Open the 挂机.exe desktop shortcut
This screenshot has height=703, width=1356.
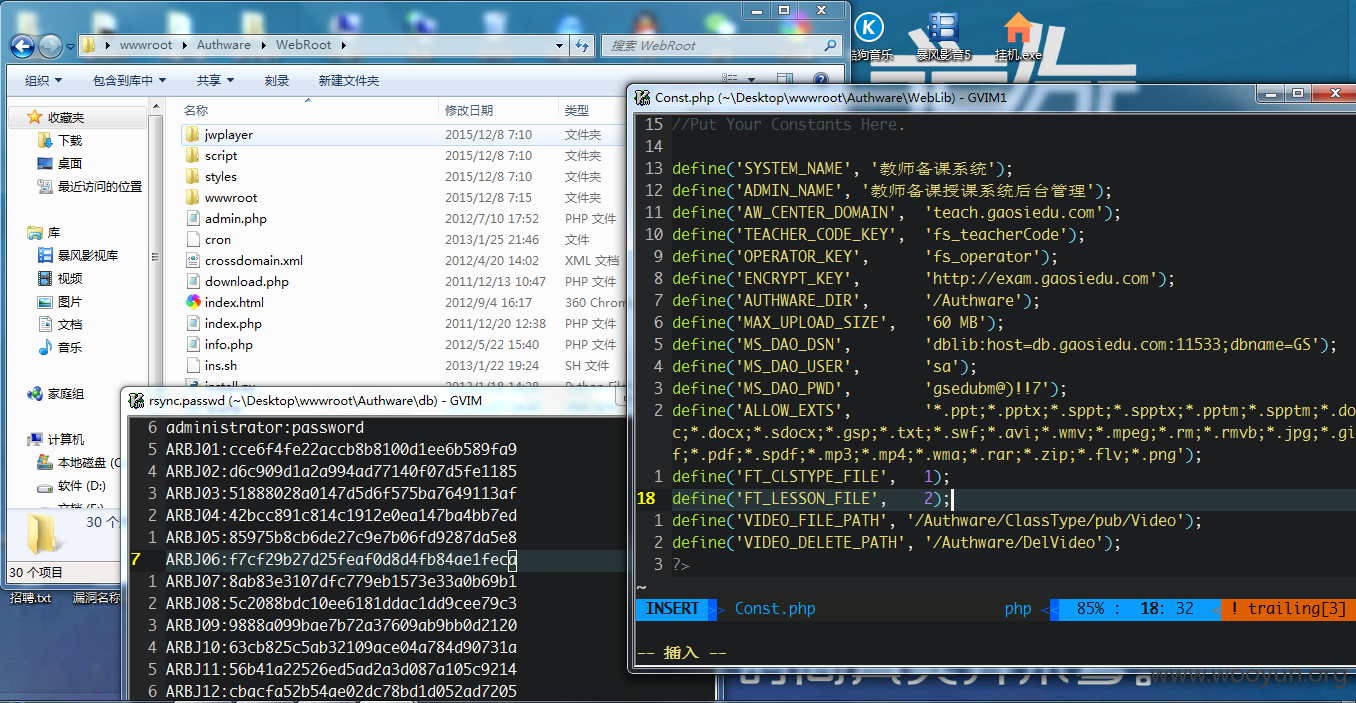[x=1018, y=37]
